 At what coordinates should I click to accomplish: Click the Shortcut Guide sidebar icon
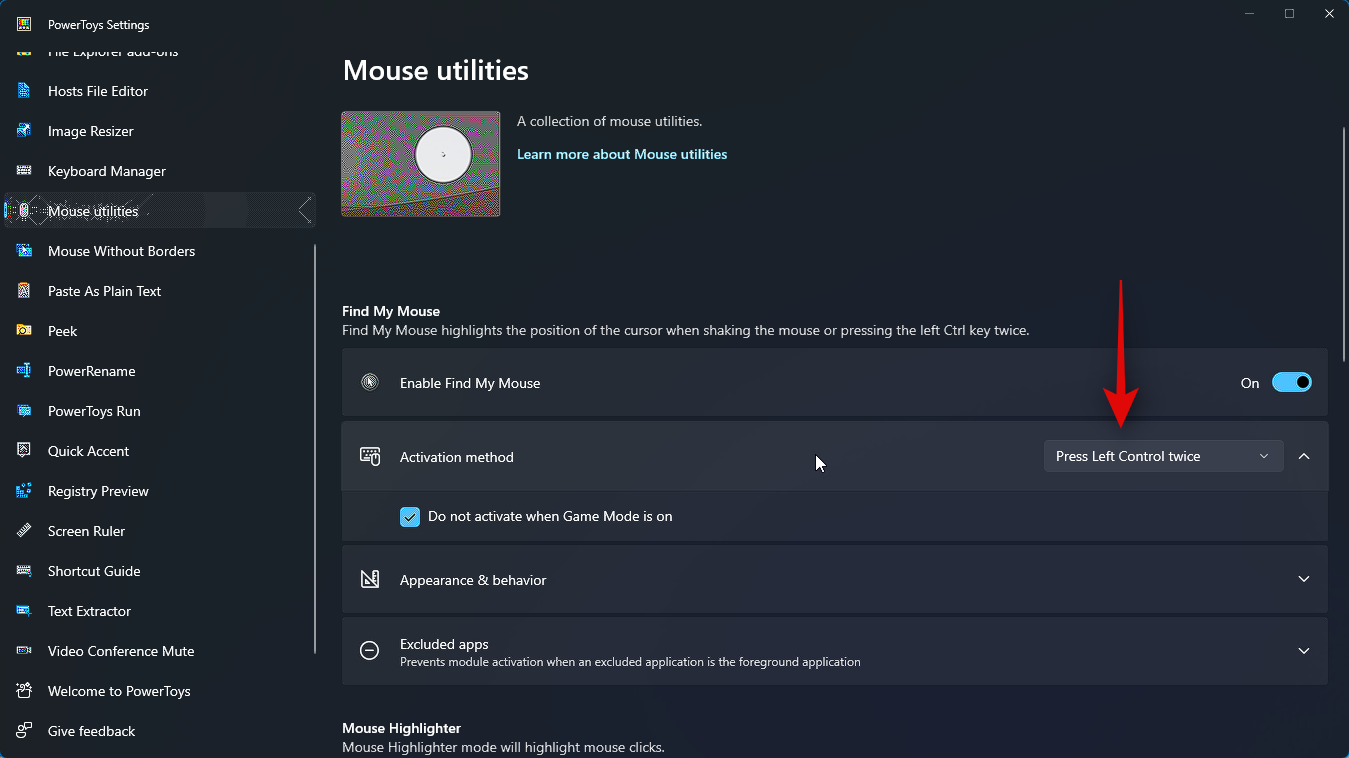click(x=24, y=571)
